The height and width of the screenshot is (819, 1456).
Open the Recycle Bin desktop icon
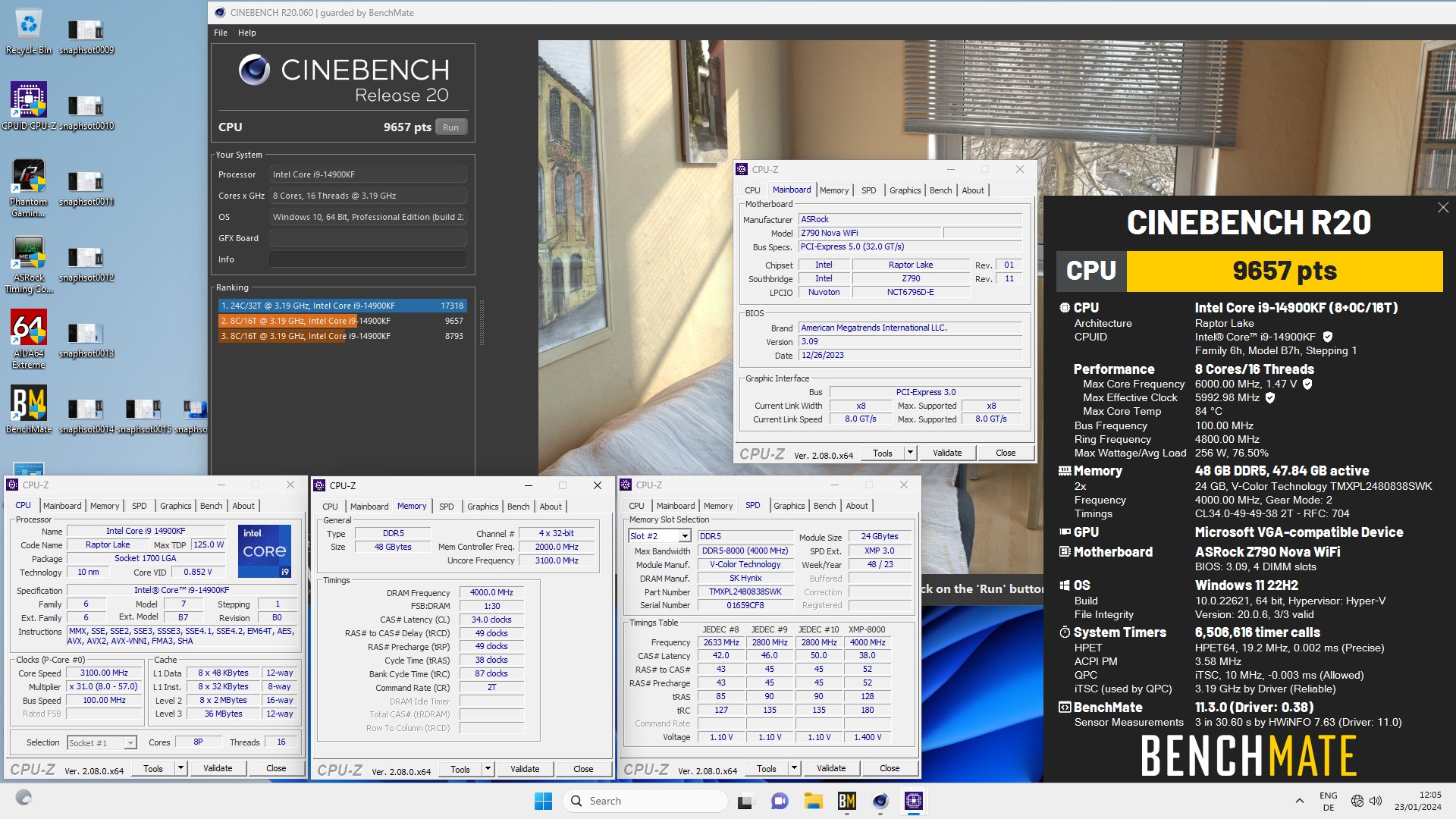(x=28, y=32)
